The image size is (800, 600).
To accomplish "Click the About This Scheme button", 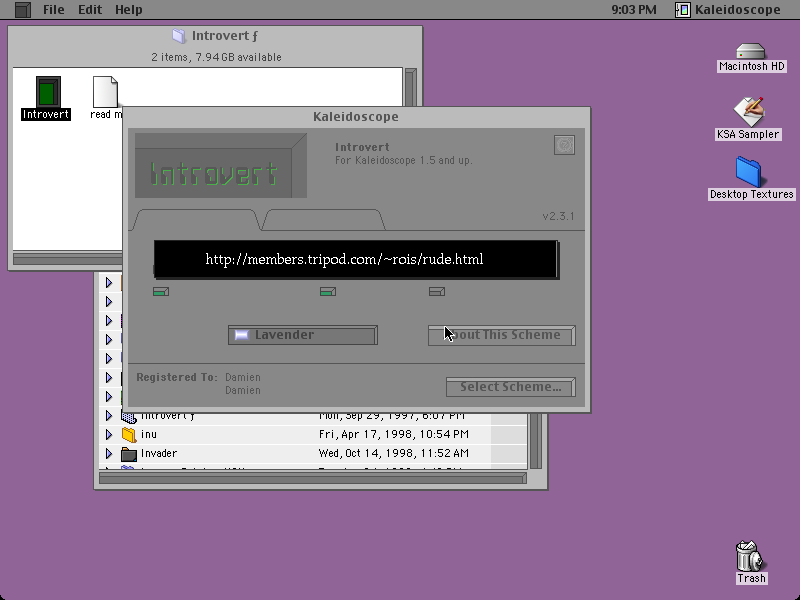I will tap(502, 335).
